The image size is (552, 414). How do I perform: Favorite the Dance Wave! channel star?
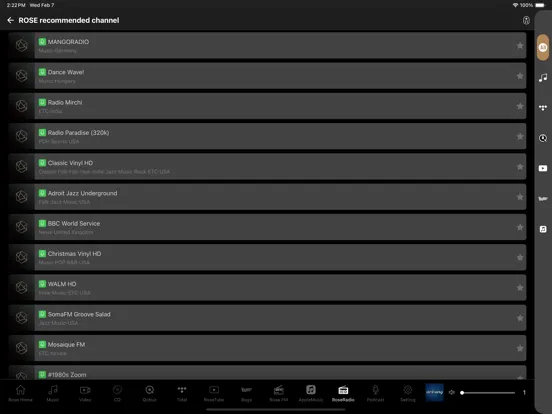[x=520, y=76]
